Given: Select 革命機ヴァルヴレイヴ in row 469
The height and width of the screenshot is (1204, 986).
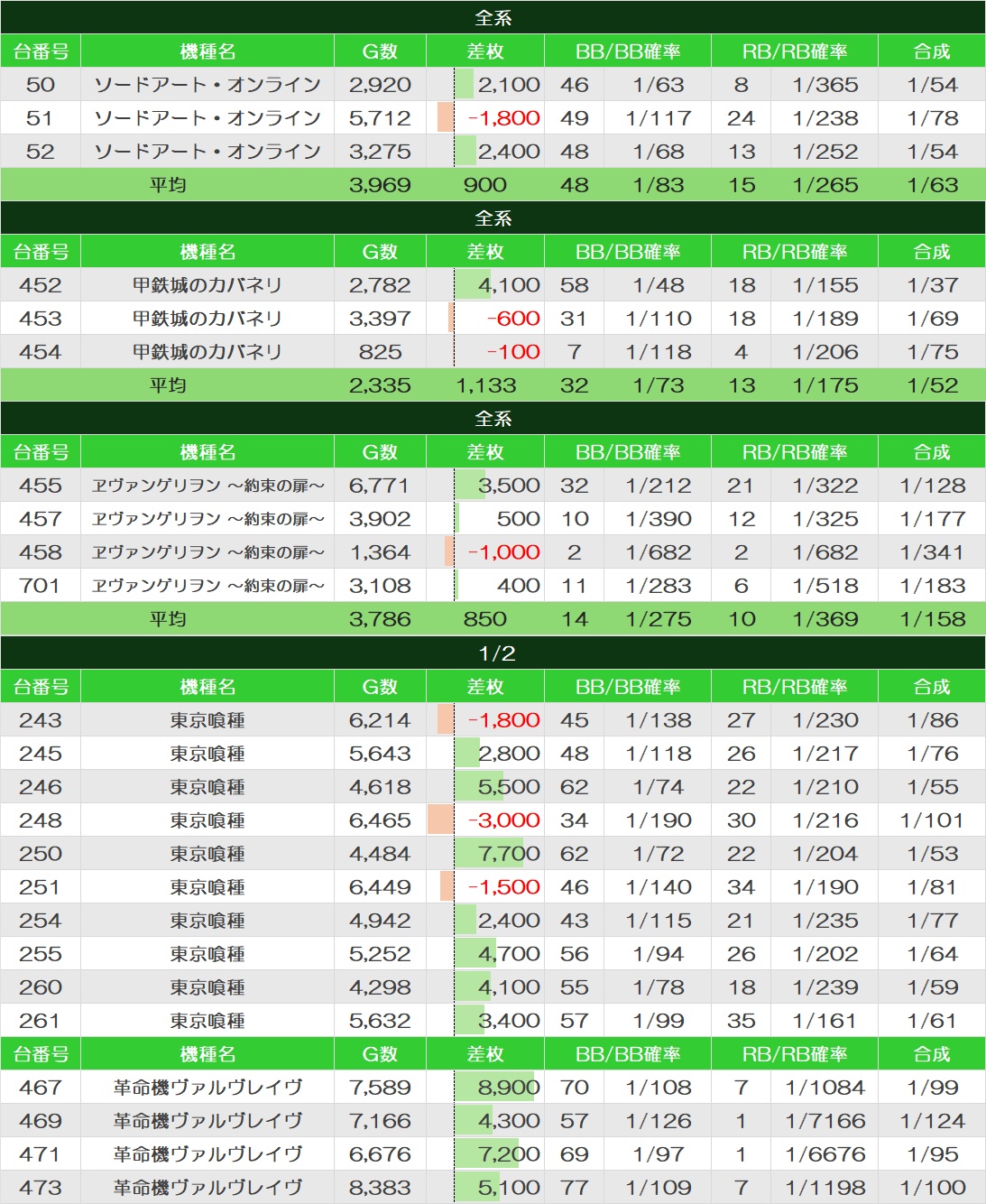Looking at the screenshot, I should 207,1121.
